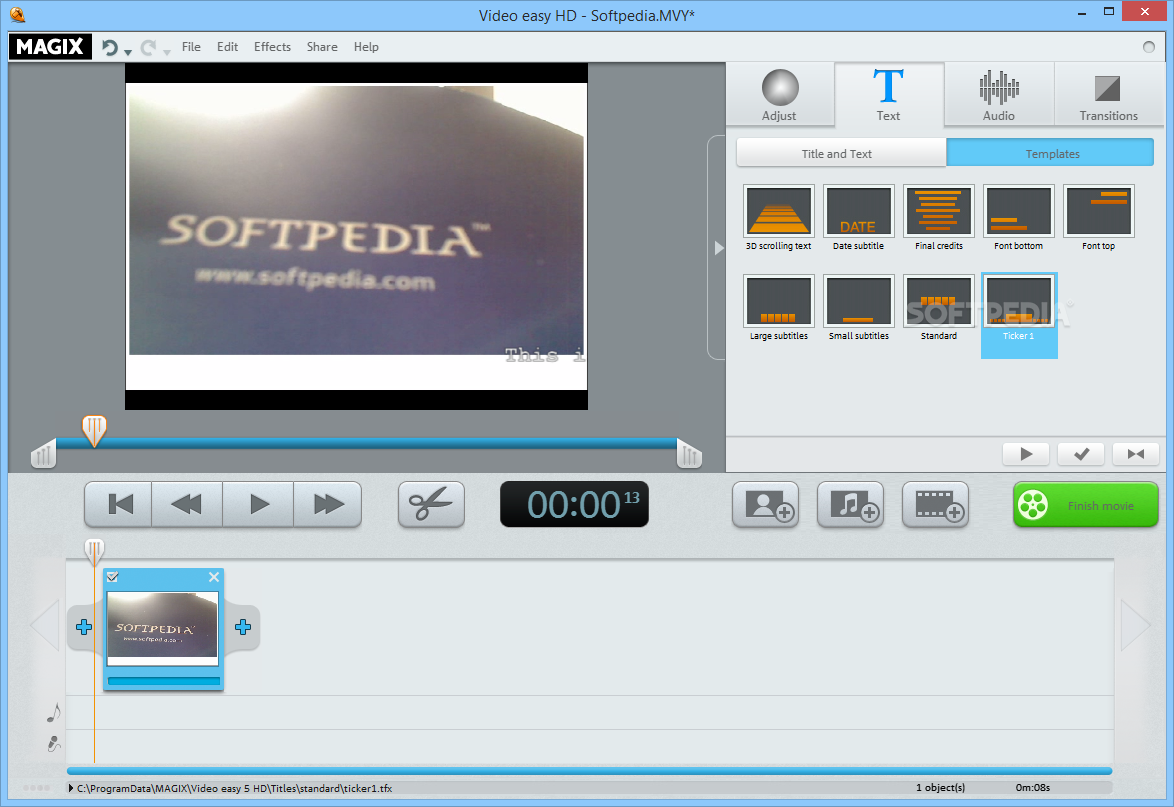Choose the Standard text template
This screenshot has height=807, width=1174.
[939, 308]
